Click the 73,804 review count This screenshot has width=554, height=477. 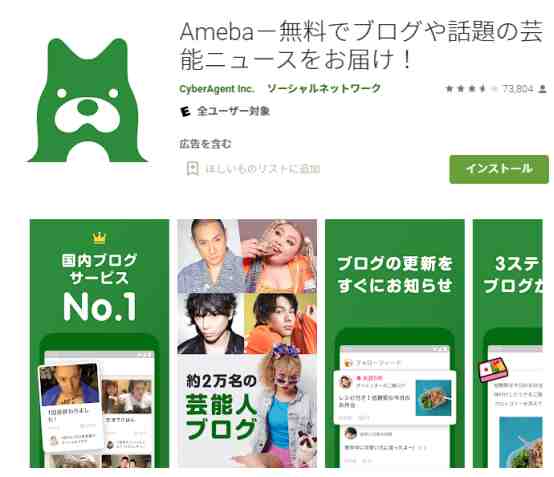[x=518, y=89]
